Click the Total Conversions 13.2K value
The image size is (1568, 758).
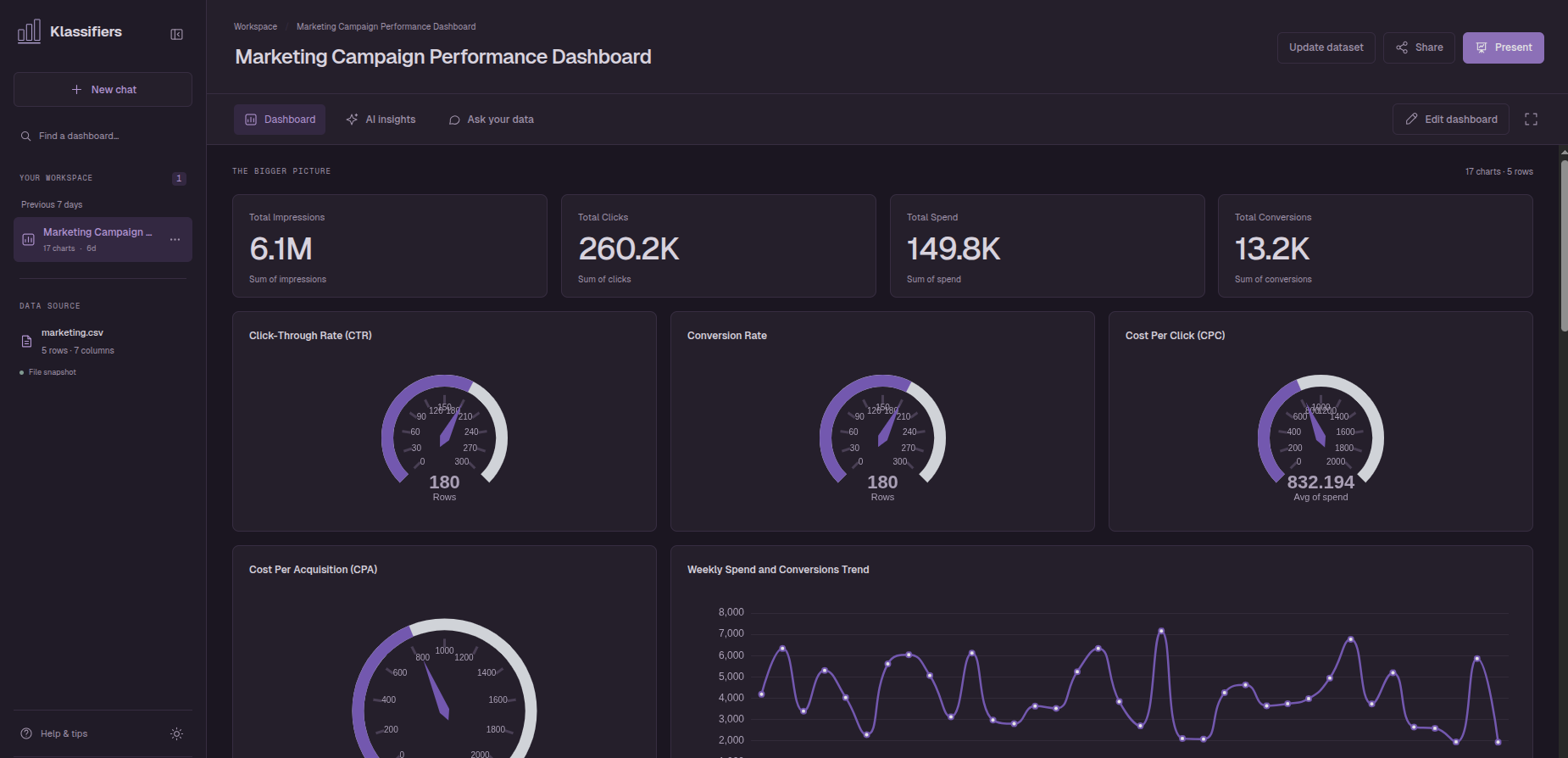coord(1272,248)
